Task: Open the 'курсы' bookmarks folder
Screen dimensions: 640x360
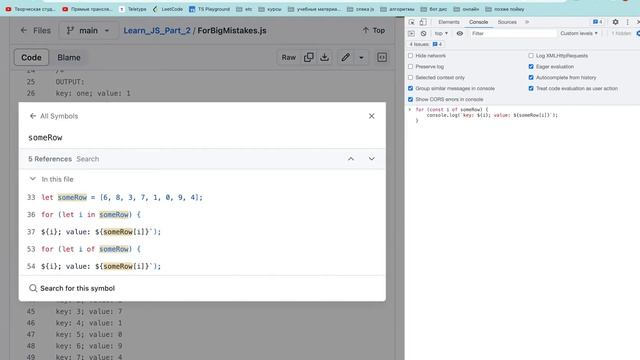Action: tap(270, 9)
